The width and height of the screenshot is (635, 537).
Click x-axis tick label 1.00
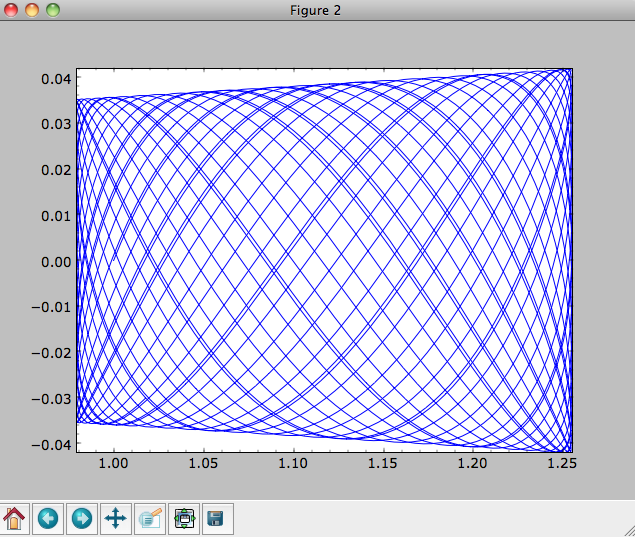point(113,463)
